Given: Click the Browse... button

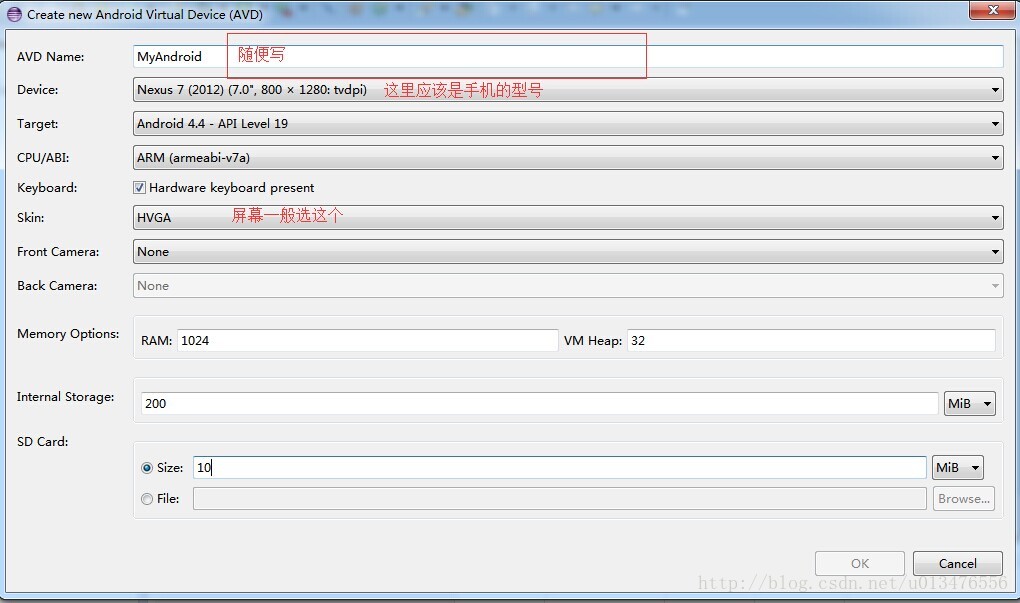Looking at the screenshot, I should coord(963,499).
